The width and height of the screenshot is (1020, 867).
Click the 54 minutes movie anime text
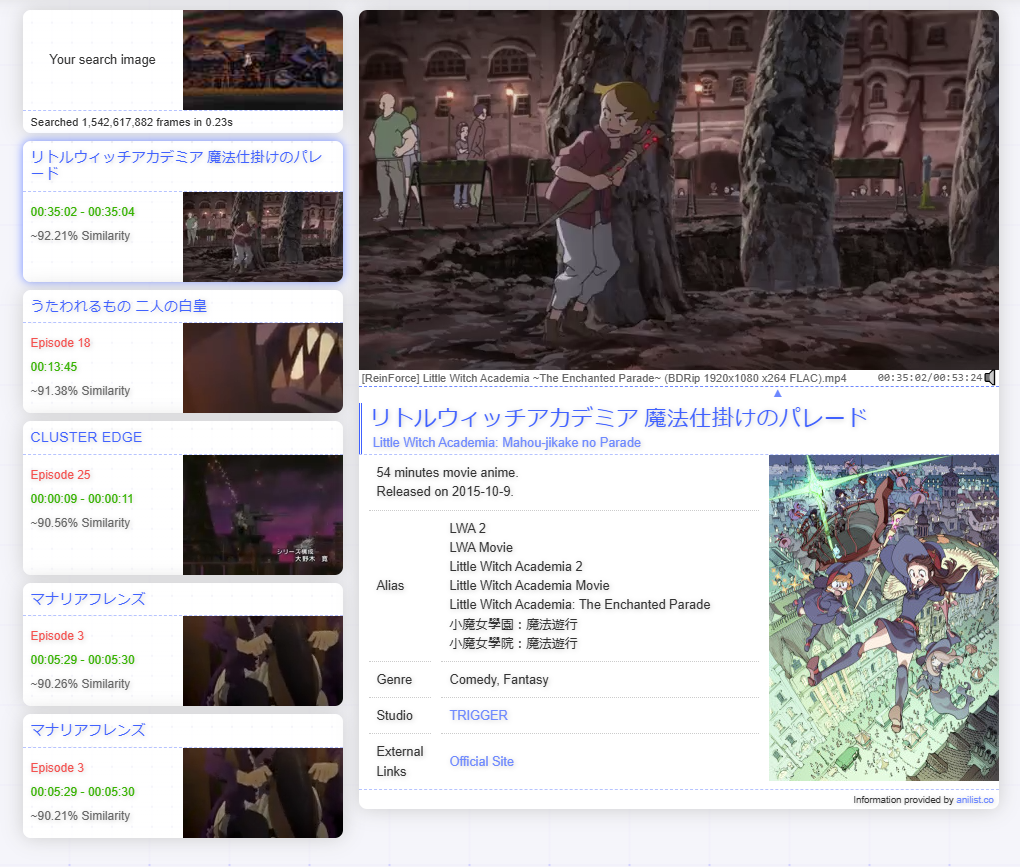click(448, 473)
